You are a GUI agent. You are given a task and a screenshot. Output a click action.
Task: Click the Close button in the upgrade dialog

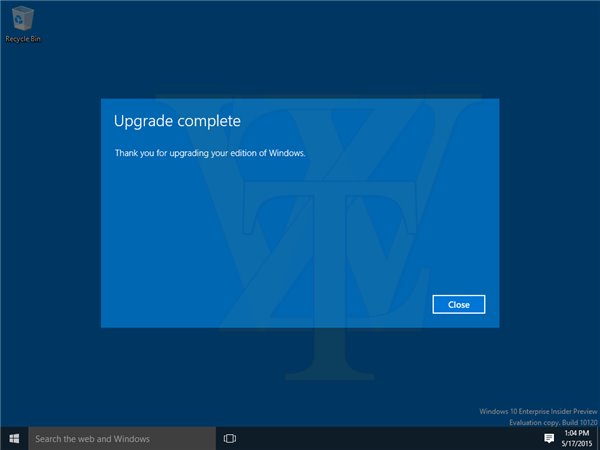point(459,304)
